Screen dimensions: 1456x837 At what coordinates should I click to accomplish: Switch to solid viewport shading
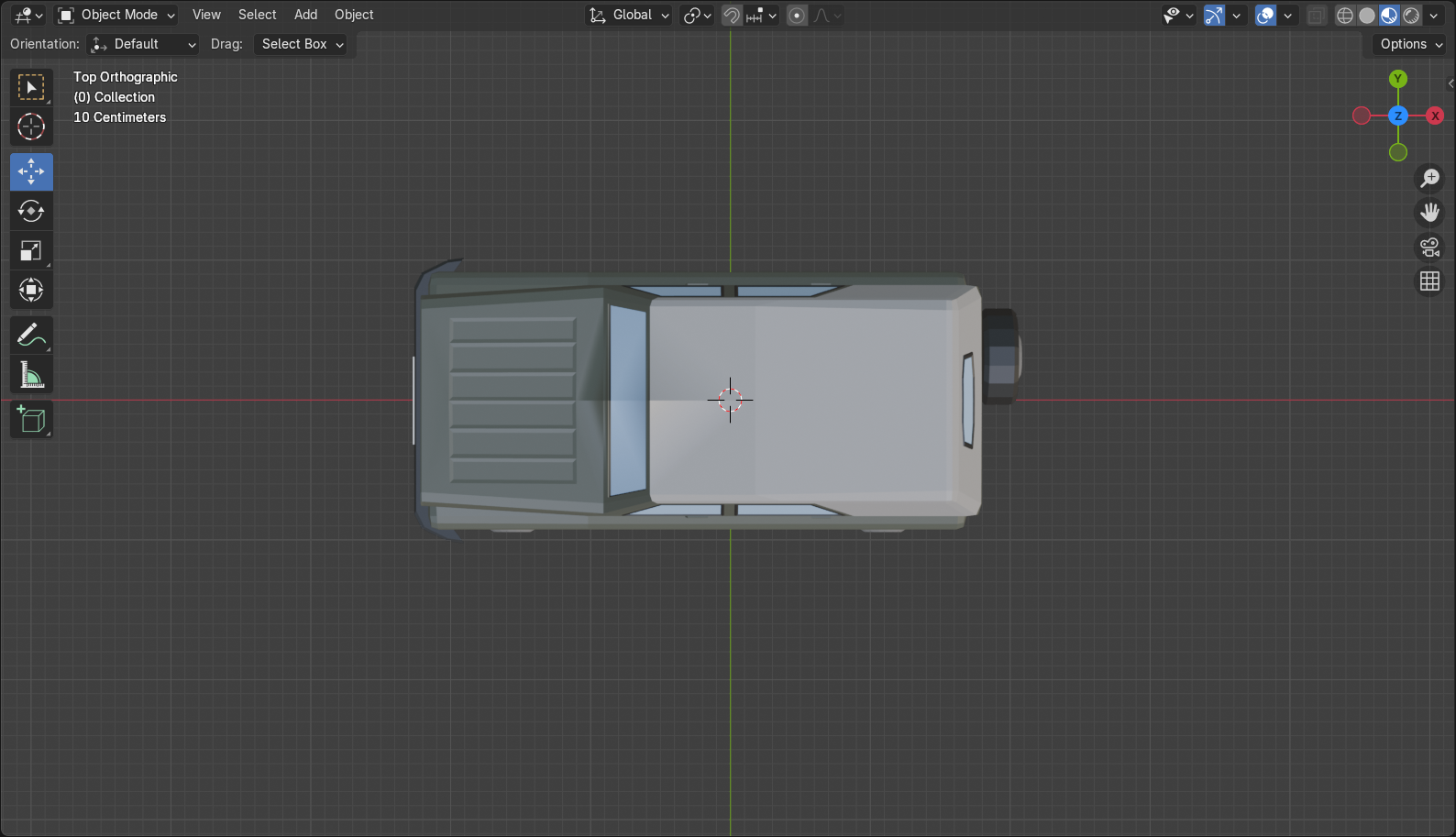[x=1367, y=16]
